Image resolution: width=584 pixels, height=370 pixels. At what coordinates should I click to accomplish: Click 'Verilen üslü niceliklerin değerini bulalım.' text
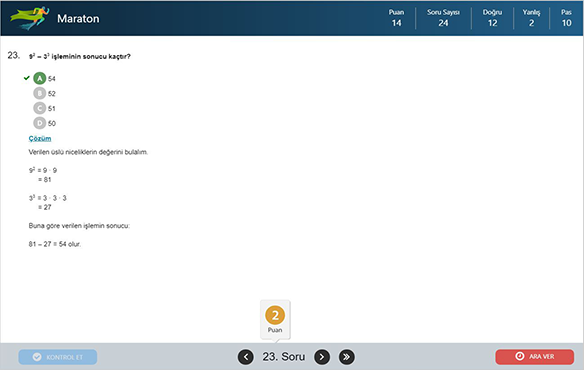tap(88, 152)
